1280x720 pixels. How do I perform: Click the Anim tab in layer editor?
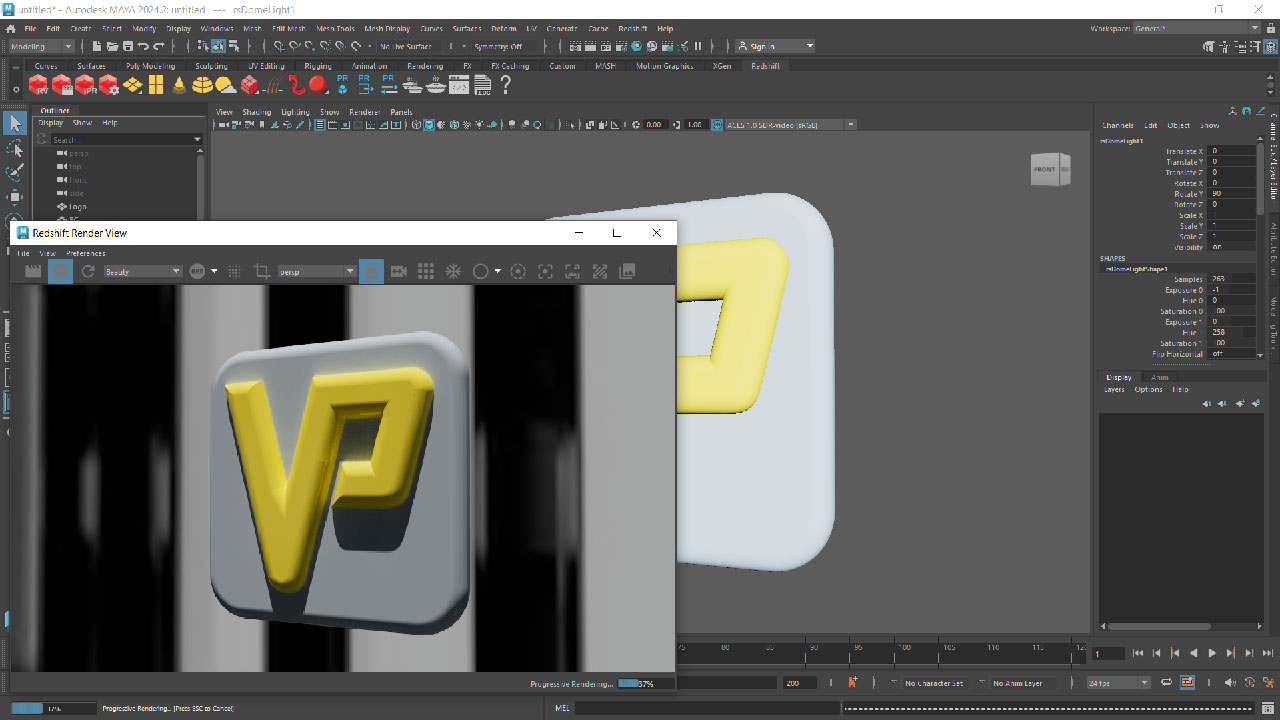click(1159, 377)
